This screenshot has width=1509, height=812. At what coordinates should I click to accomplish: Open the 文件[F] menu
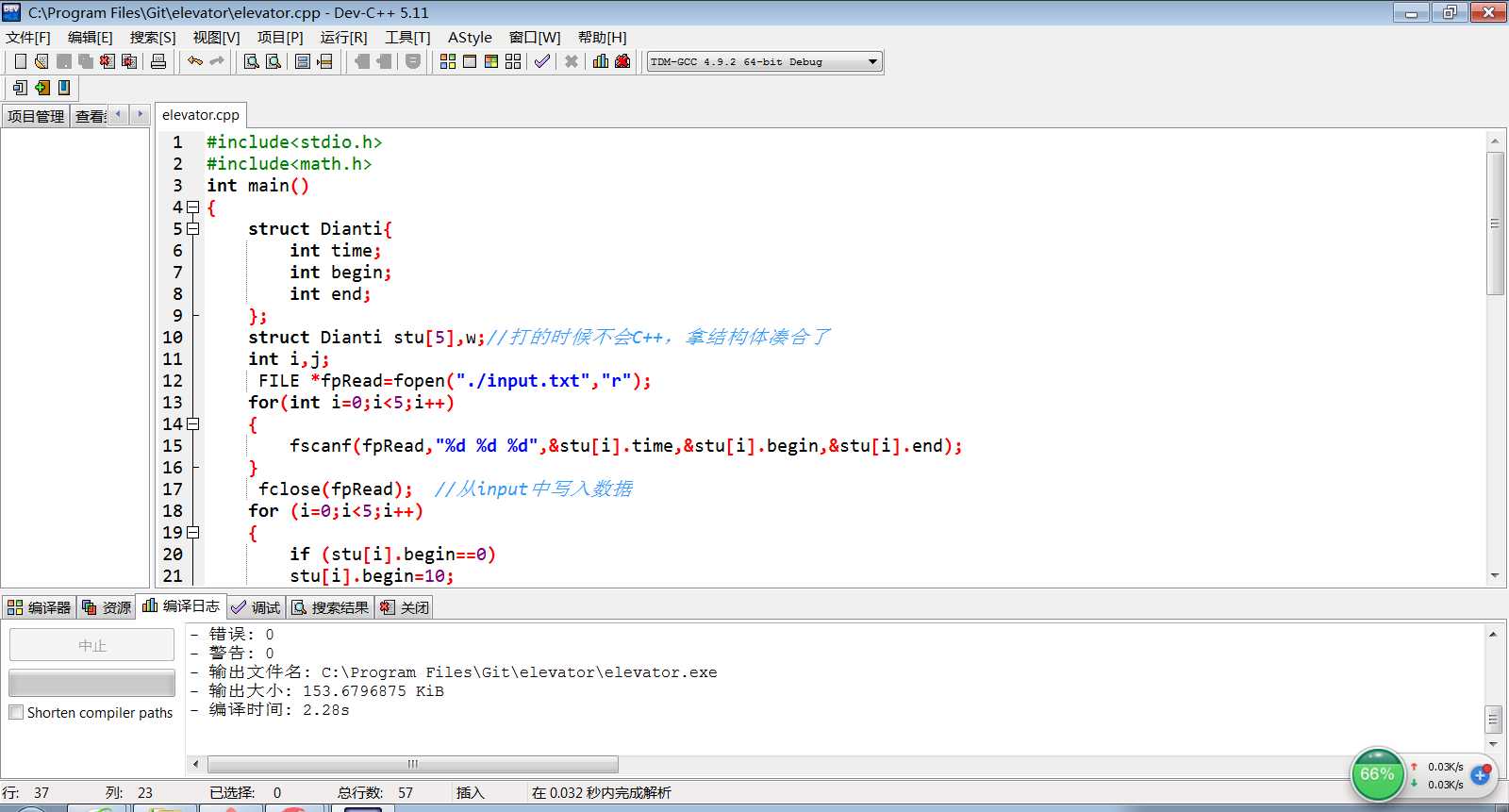(x=28, y=38)
